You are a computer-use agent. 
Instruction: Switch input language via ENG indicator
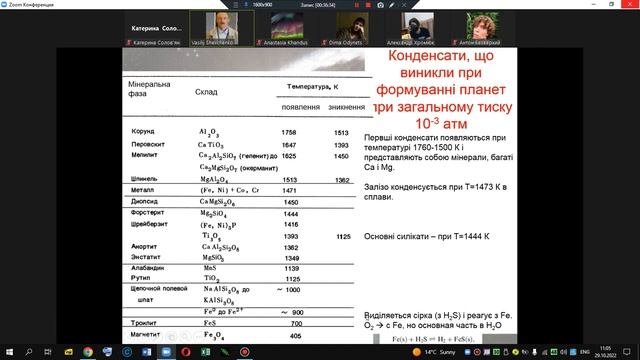coord(584,352)
